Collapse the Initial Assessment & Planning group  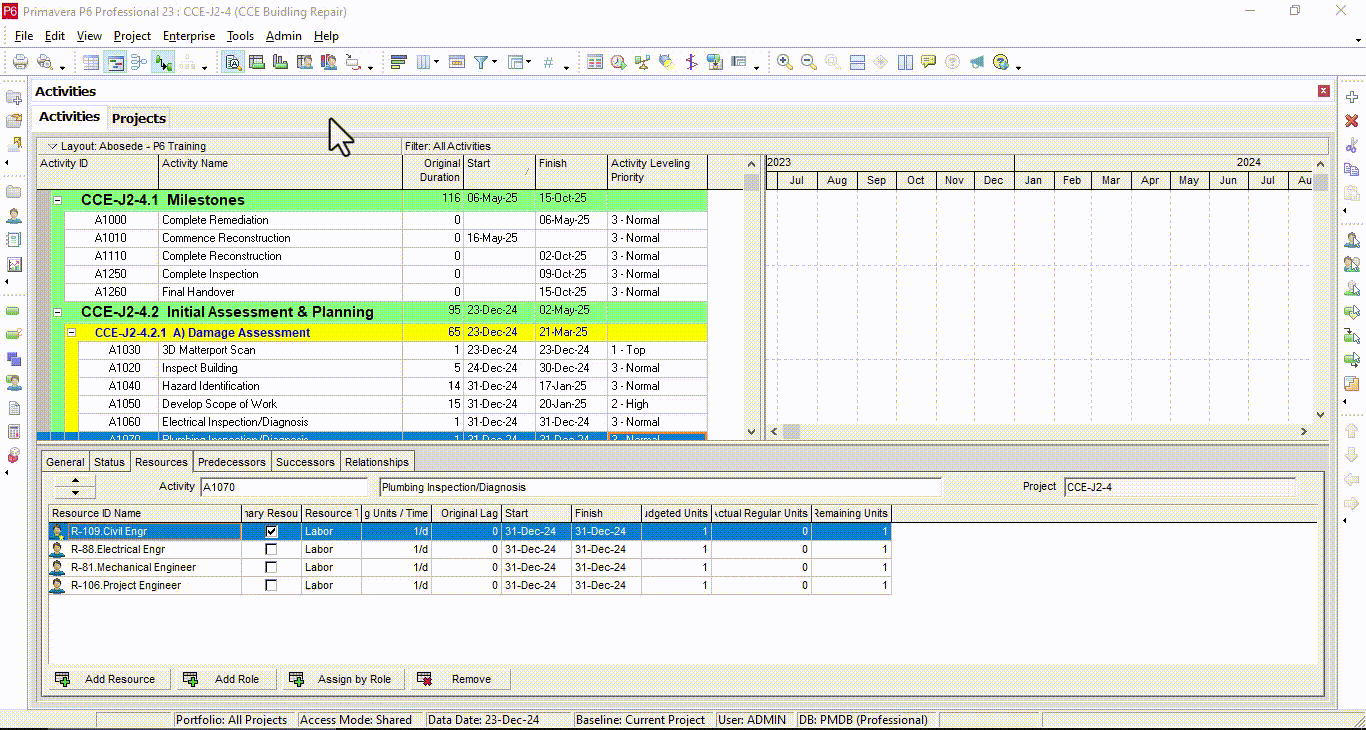tap(57, 312)
